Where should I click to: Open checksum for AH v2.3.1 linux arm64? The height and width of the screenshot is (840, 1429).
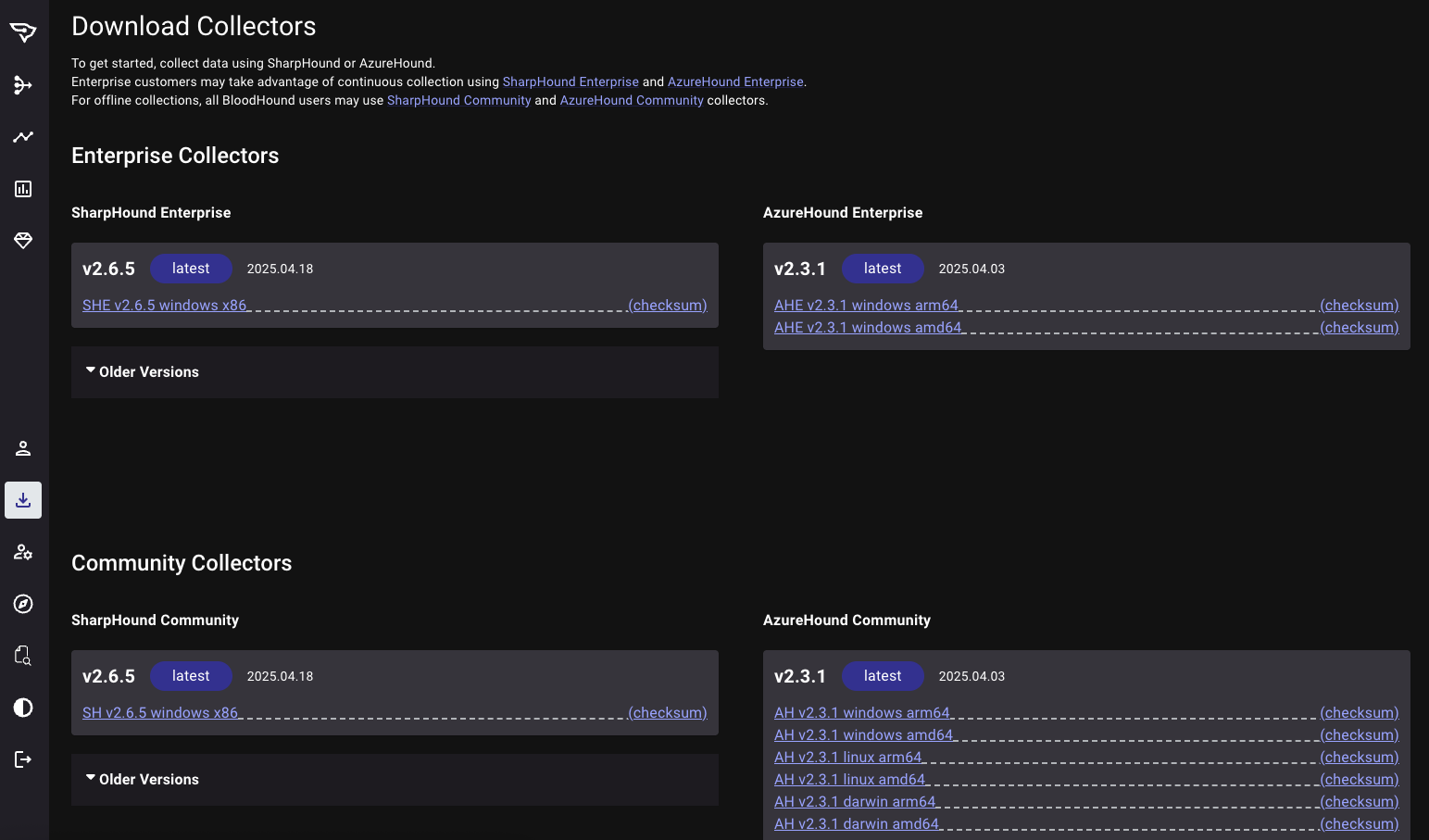pos(1359,757)
